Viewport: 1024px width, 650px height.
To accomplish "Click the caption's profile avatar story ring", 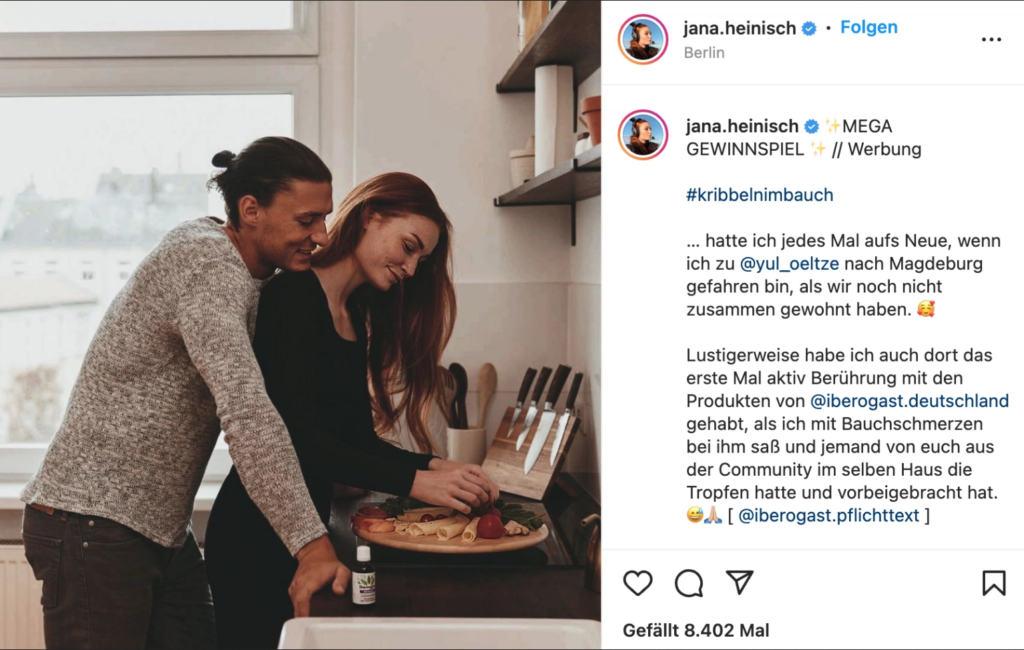I will tap(643, 135).
